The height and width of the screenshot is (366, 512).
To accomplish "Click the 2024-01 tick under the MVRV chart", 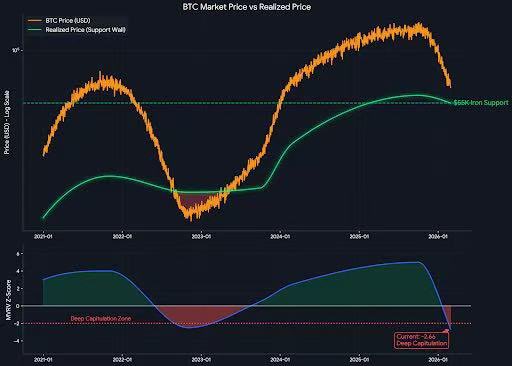I will (x=280, y=360).
